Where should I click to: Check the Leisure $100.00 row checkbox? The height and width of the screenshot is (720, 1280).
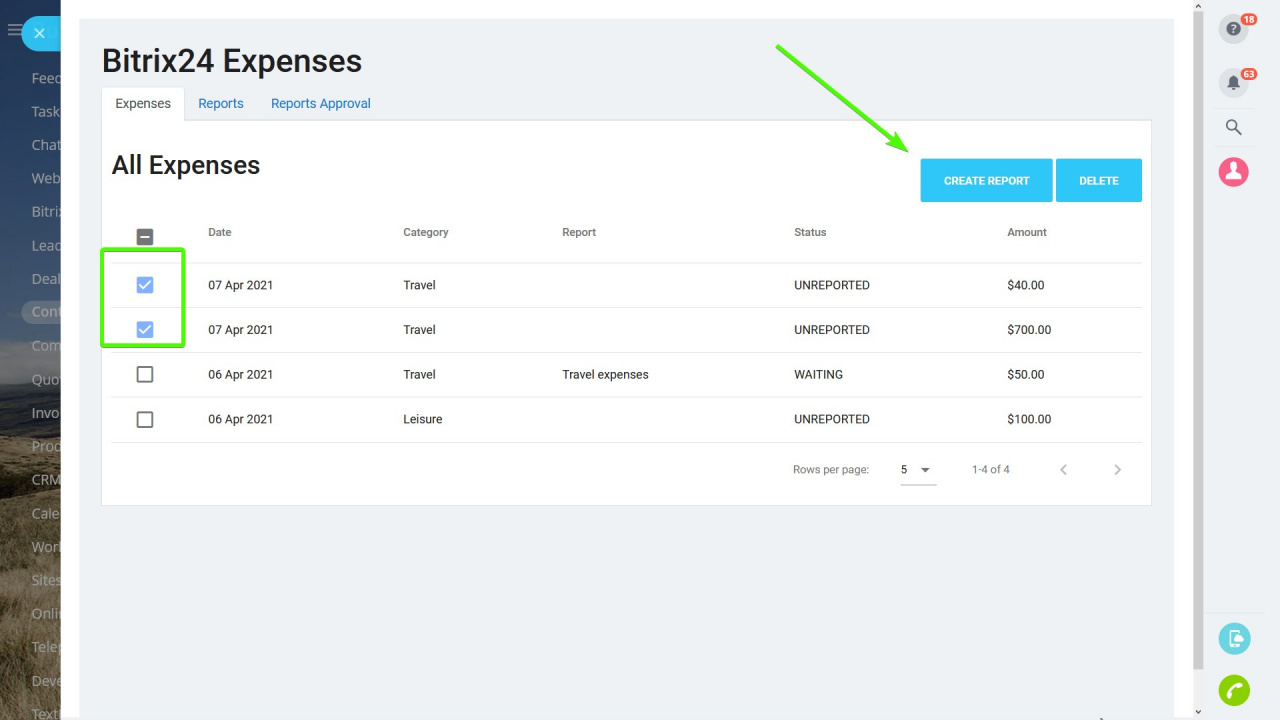[145, 419]
